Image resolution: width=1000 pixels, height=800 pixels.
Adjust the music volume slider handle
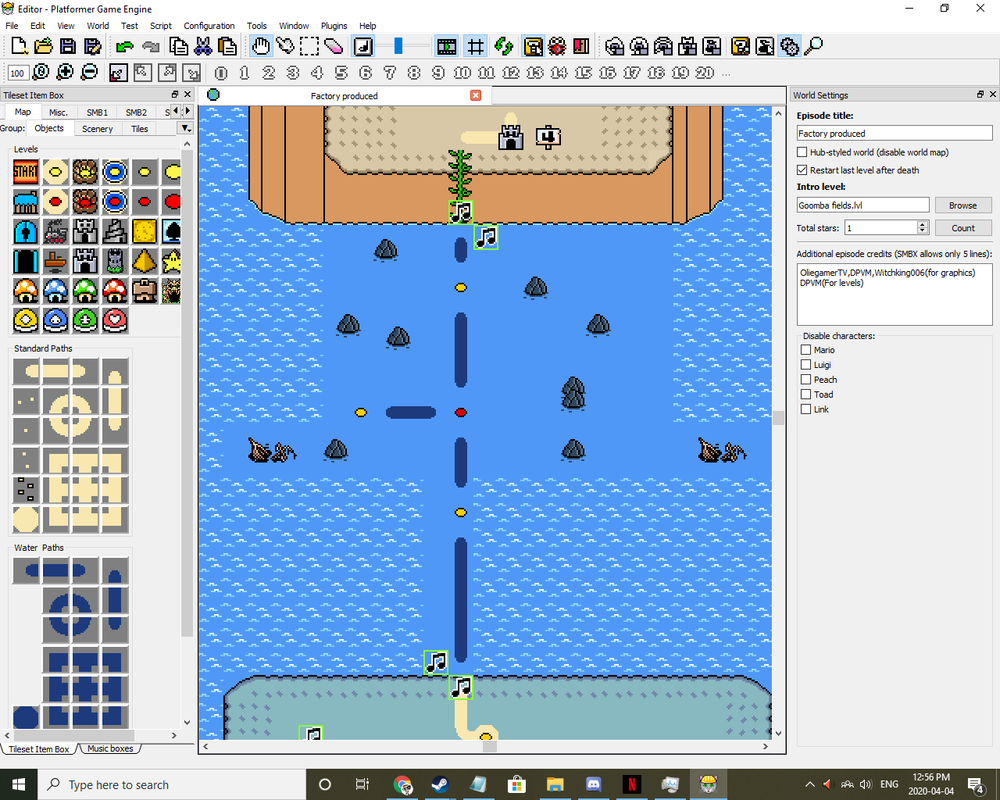pos(399,46)
